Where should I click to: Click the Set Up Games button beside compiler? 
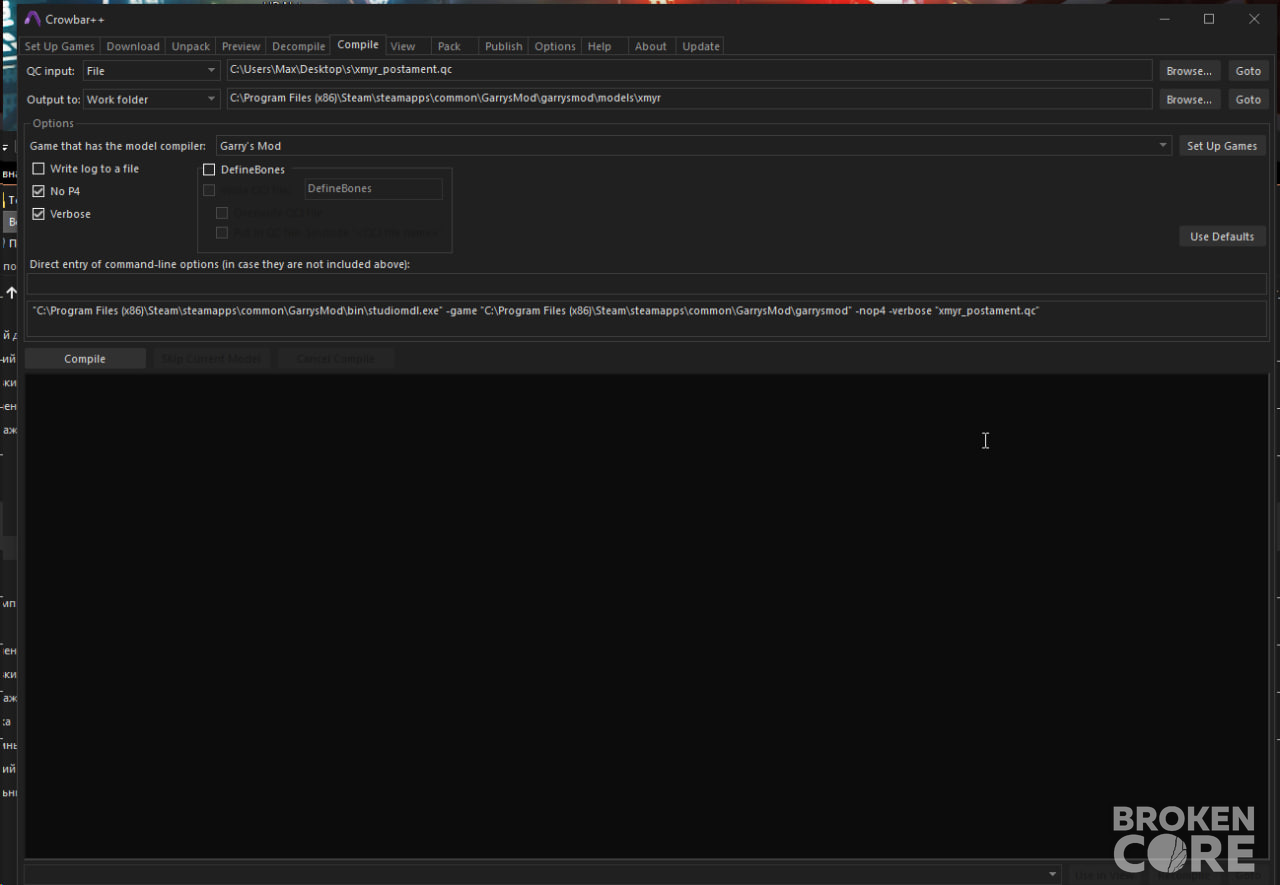point(1222,146)
